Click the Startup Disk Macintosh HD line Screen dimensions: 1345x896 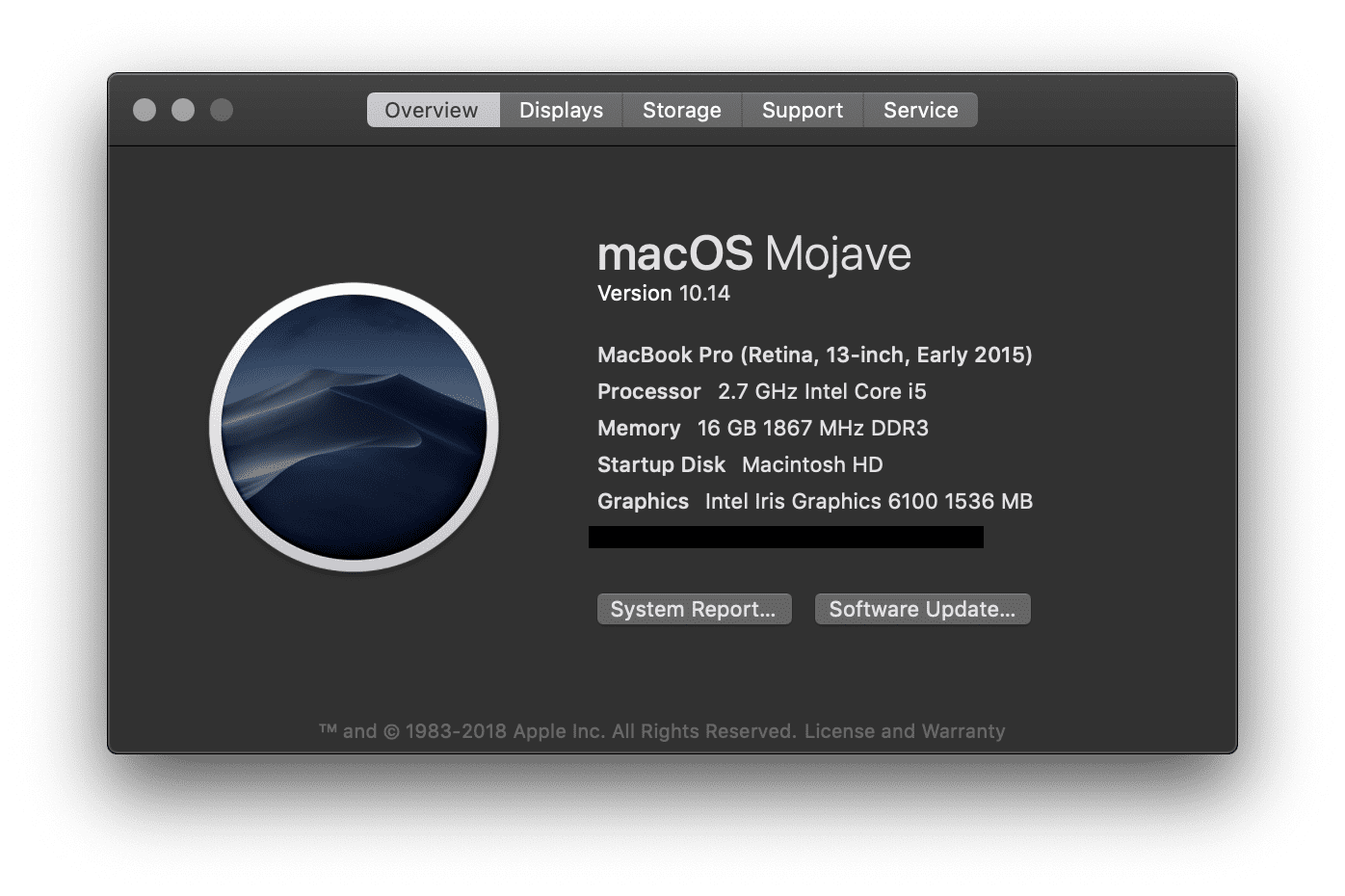pos(740,464)
